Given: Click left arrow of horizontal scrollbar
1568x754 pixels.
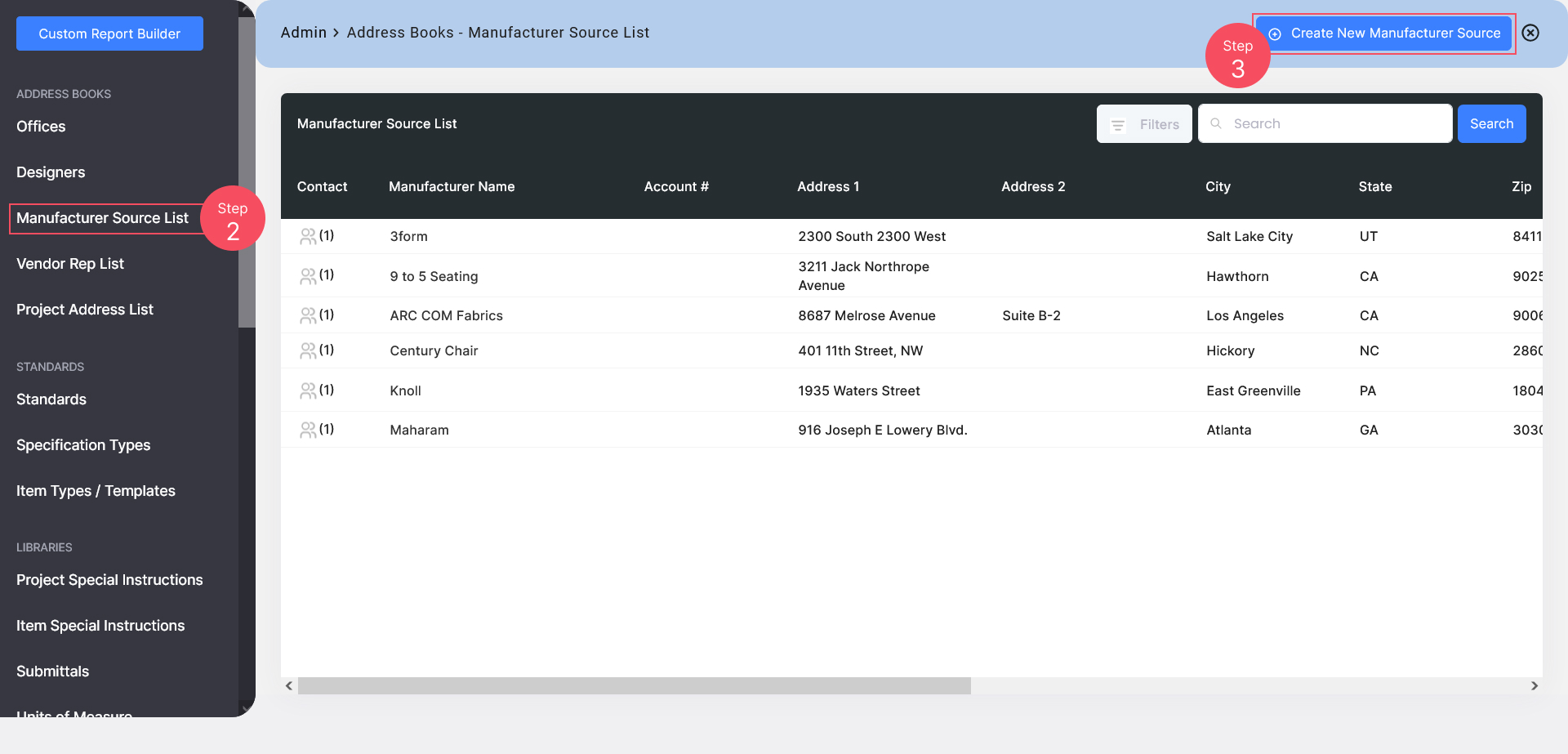Looking at the screenshot, I should 289,685.
